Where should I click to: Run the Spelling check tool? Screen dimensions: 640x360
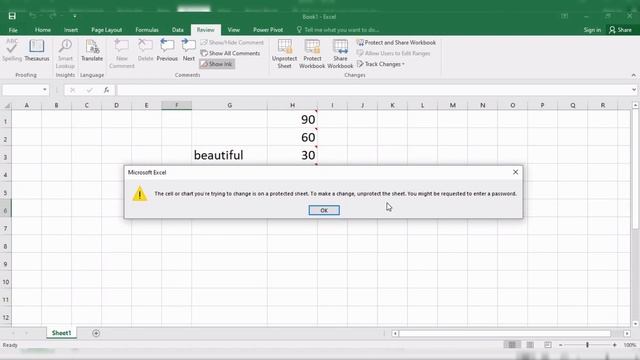[12, 50]
